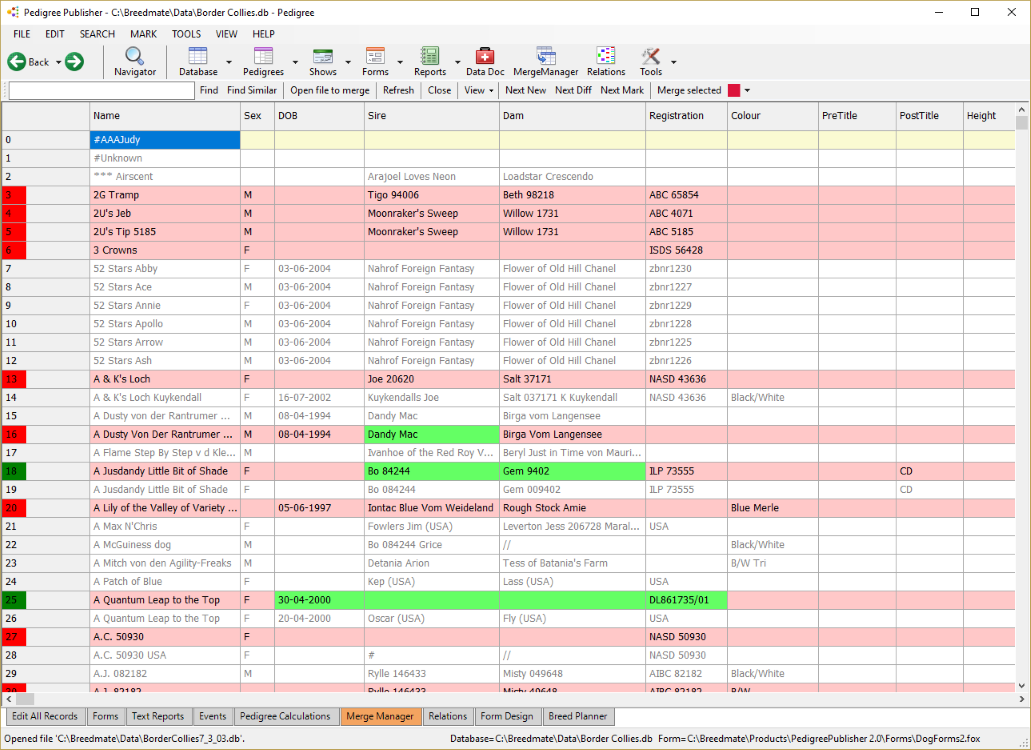This screenshot has width=1031, height=750.
Task: Expand the Tools dropdown arrow
Action: (673, 62)
